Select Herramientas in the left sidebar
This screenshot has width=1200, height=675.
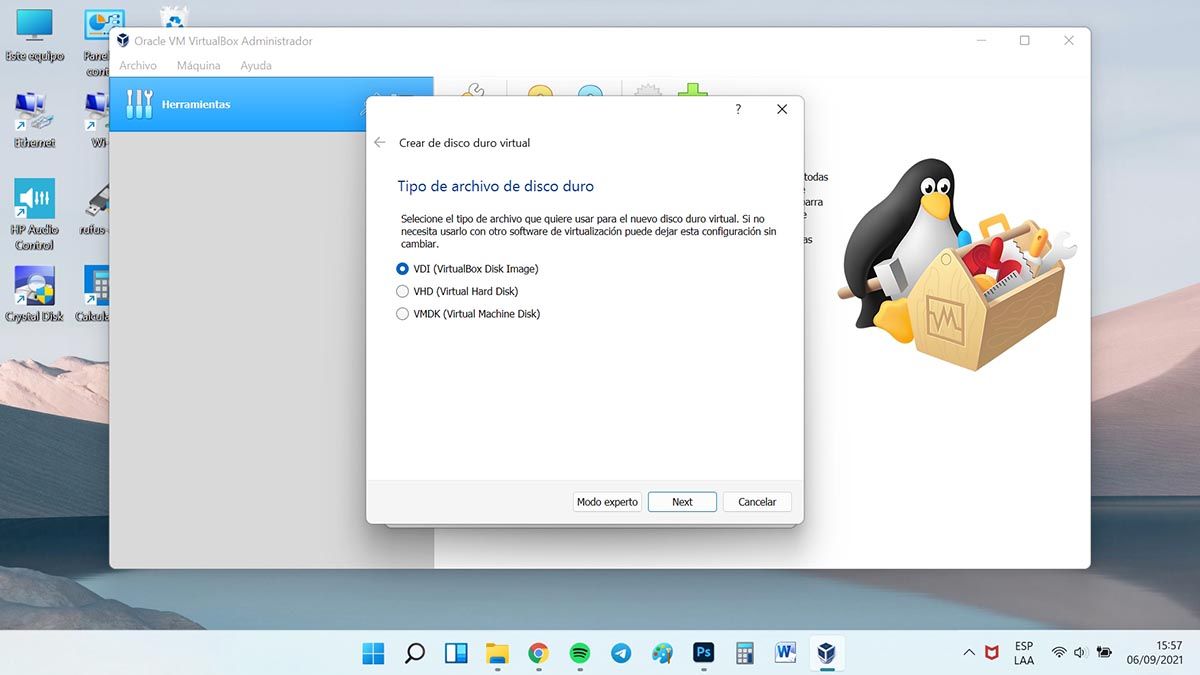pos(196,104)
